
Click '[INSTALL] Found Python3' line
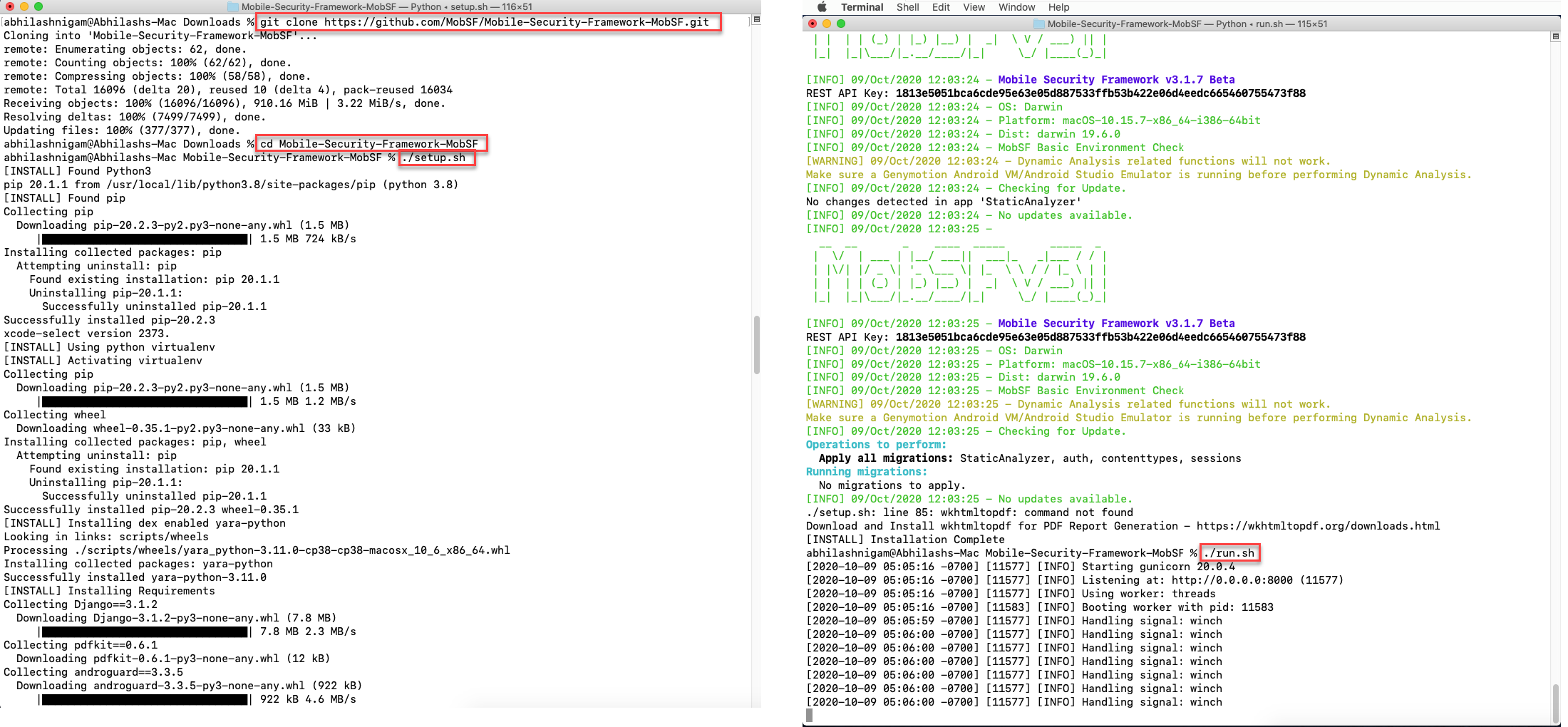77,171
